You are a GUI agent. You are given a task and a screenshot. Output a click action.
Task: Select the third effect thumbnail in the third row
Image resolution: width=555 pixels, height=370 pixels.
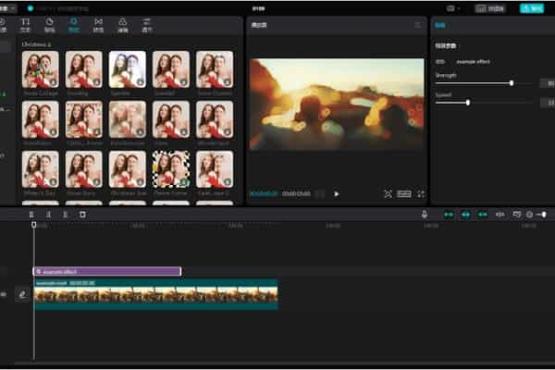(x=127, y=169)
